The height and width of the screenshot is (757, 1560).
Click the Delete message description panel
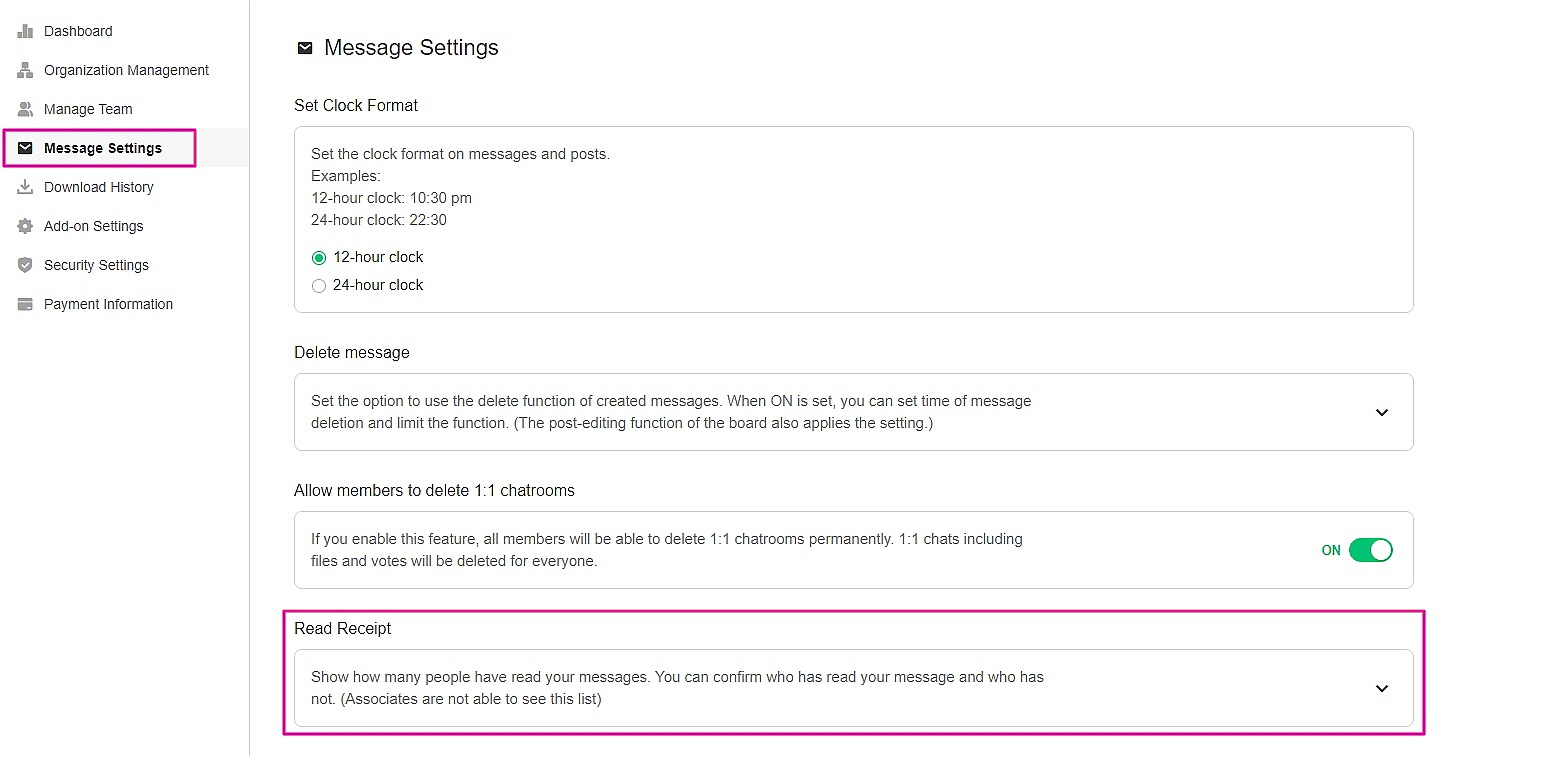pyautogui.click(x=671, y=412)
